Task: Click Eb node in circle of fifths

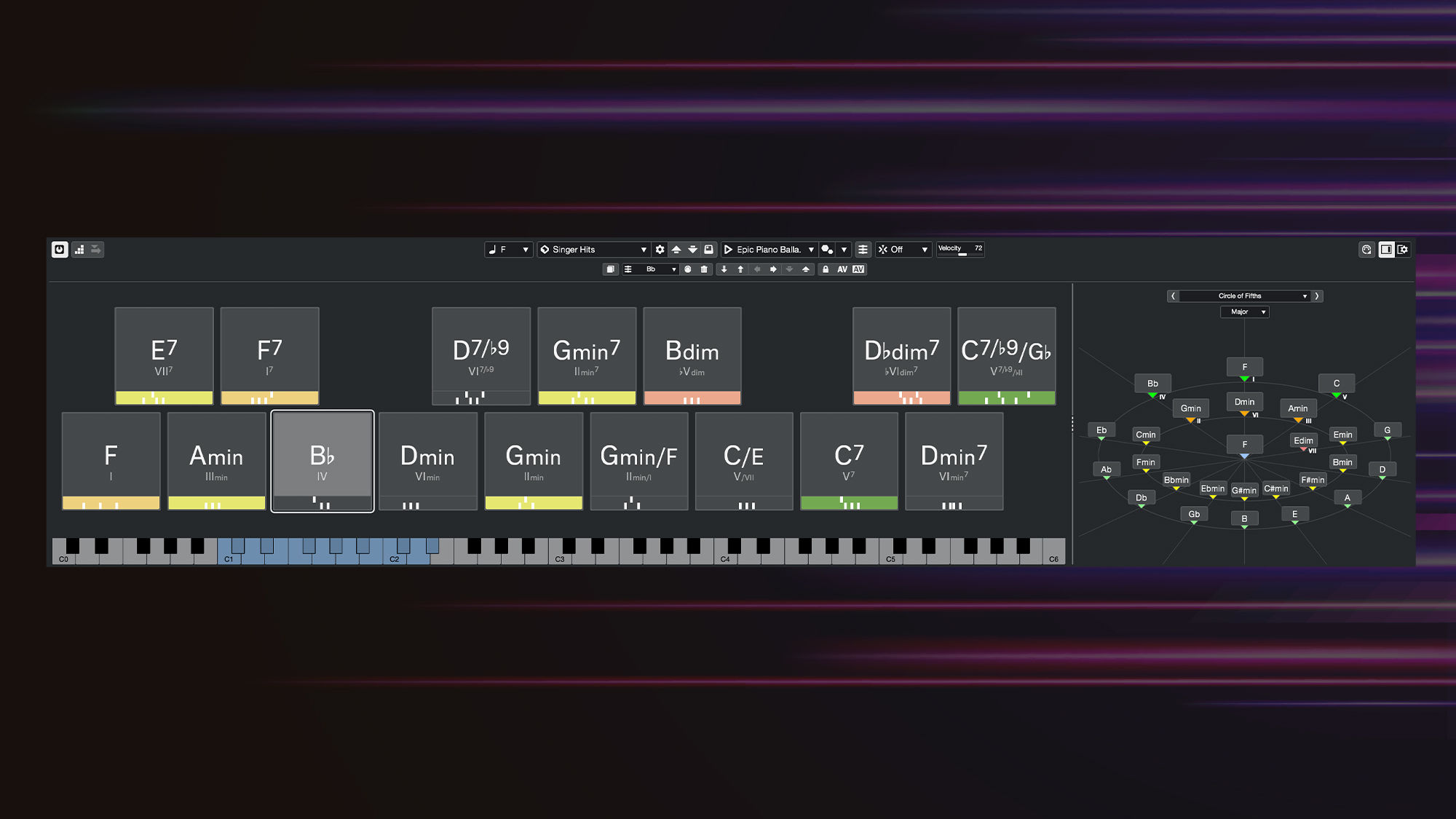Action: (x=1101, y=430)
